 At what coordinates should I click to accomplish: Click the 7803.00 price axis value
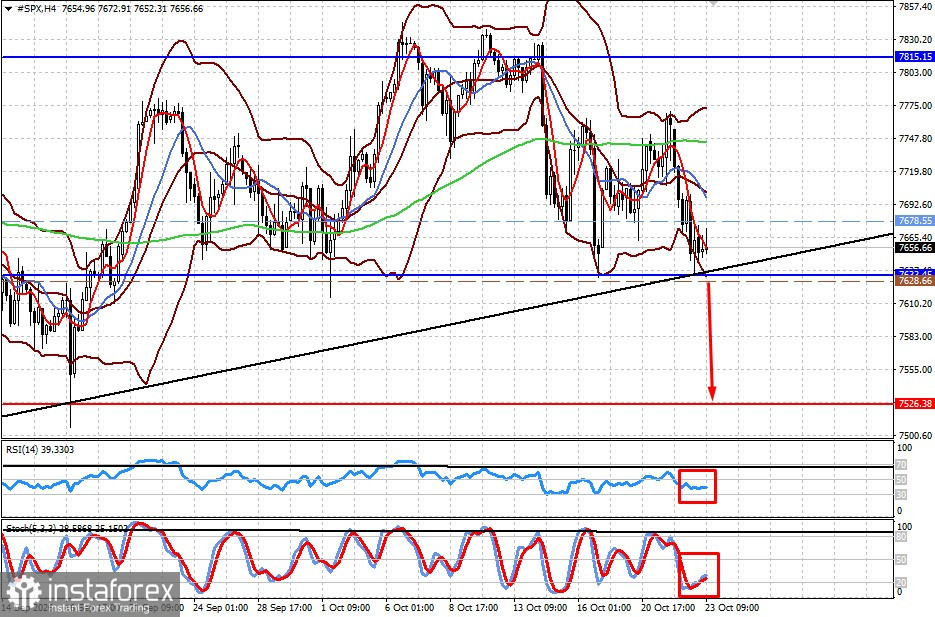tap(915, 72)
